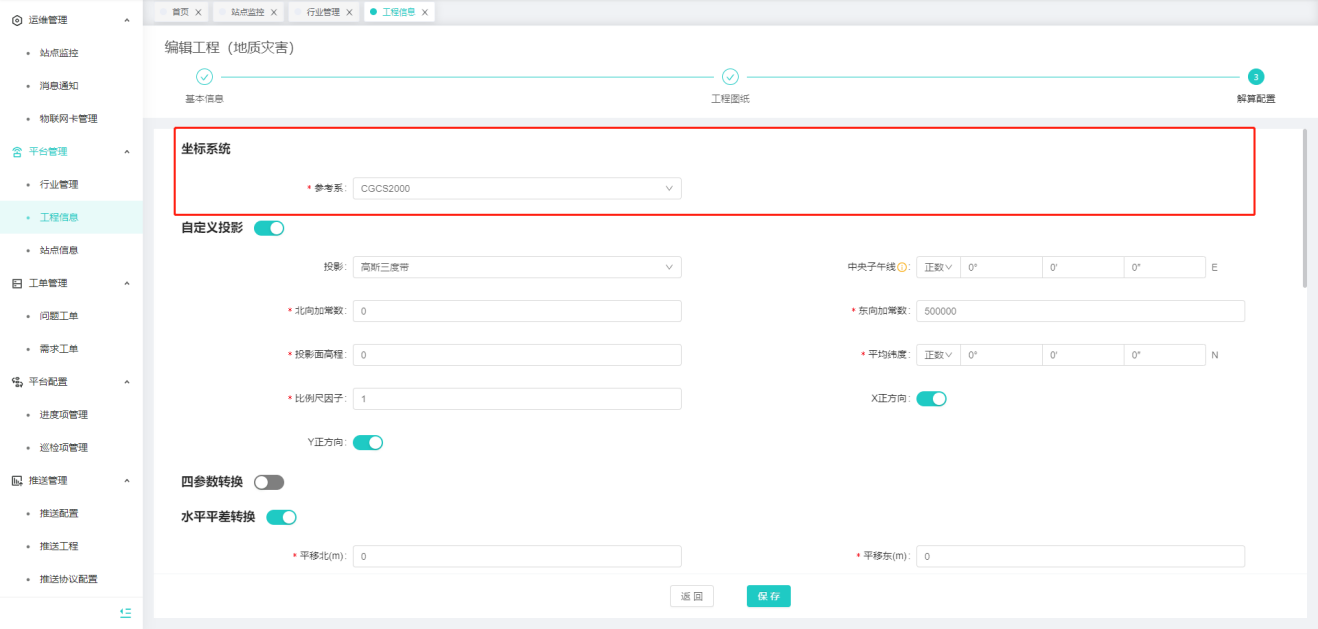Click the 东向加常数 input field
Image resolution: width=1318 pixels, height=629 pixels.
(x=1079, y=311)
